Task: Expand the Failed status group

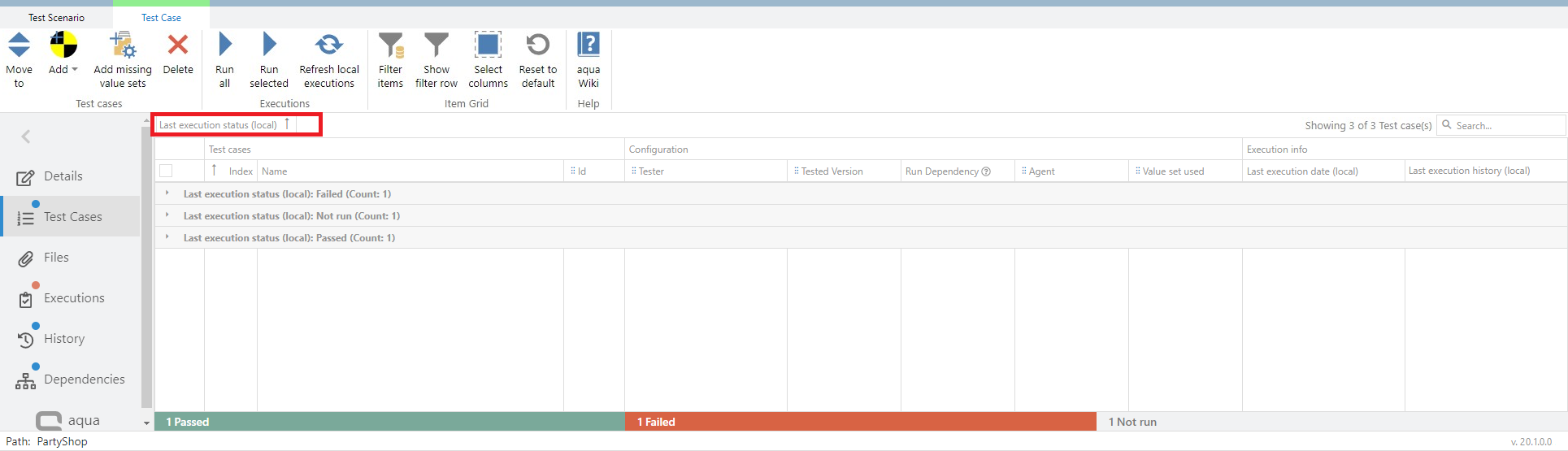Action: 167,193
